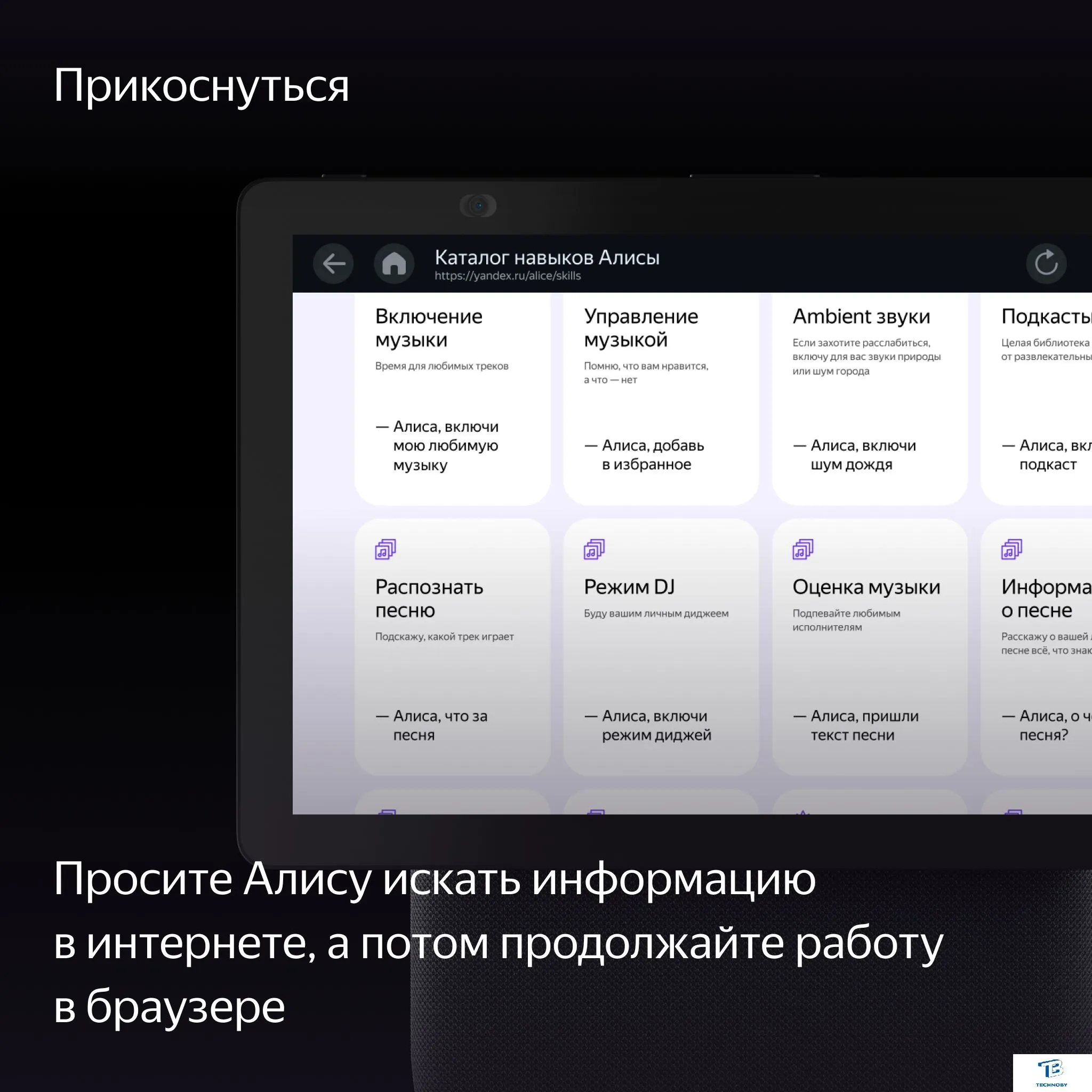Click the phrase Алиса, пришли текст песни

pyautogui.click(x=856, y=726)
